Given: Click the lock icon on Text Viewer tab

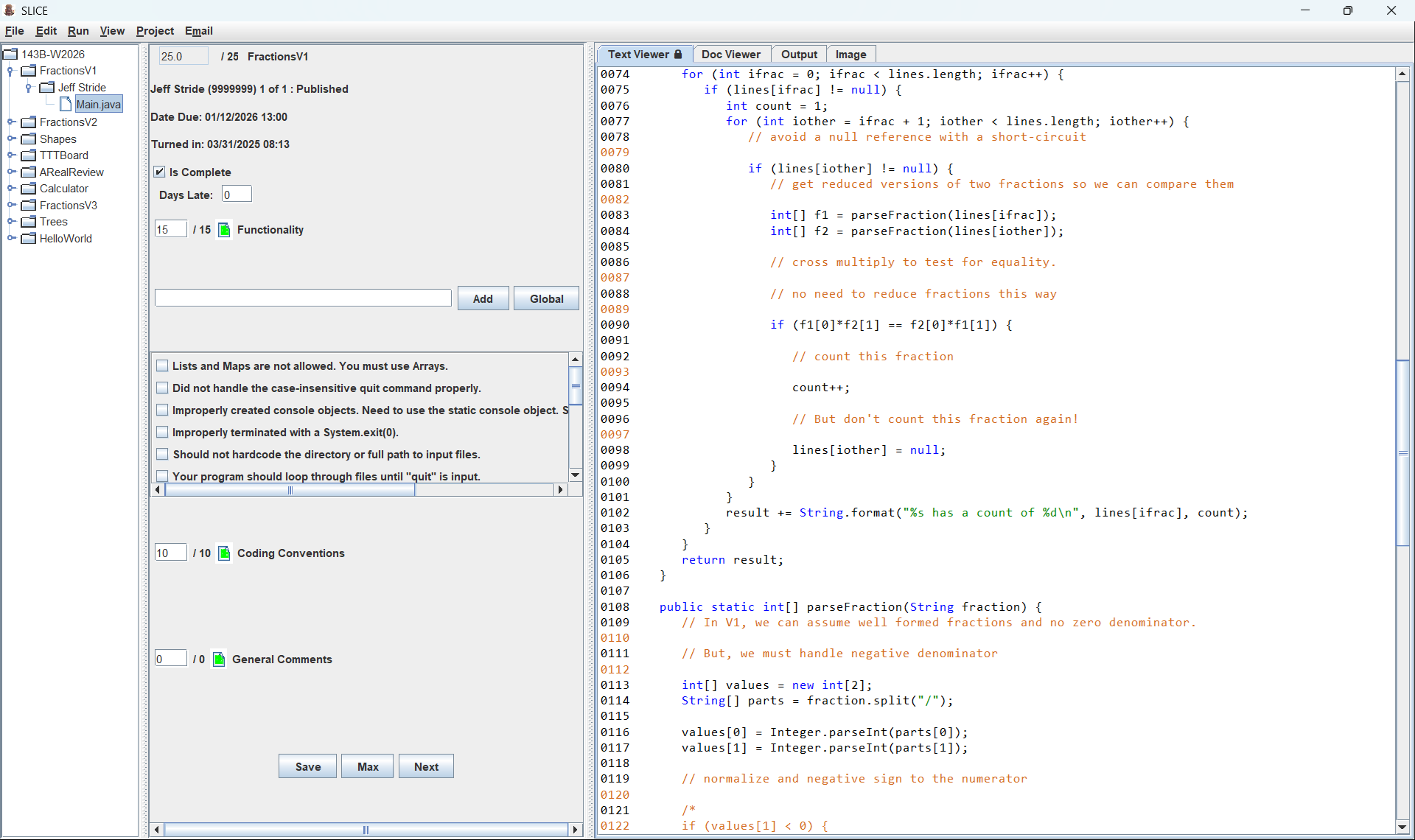Looking at the screenshot, I should (678, 54).
